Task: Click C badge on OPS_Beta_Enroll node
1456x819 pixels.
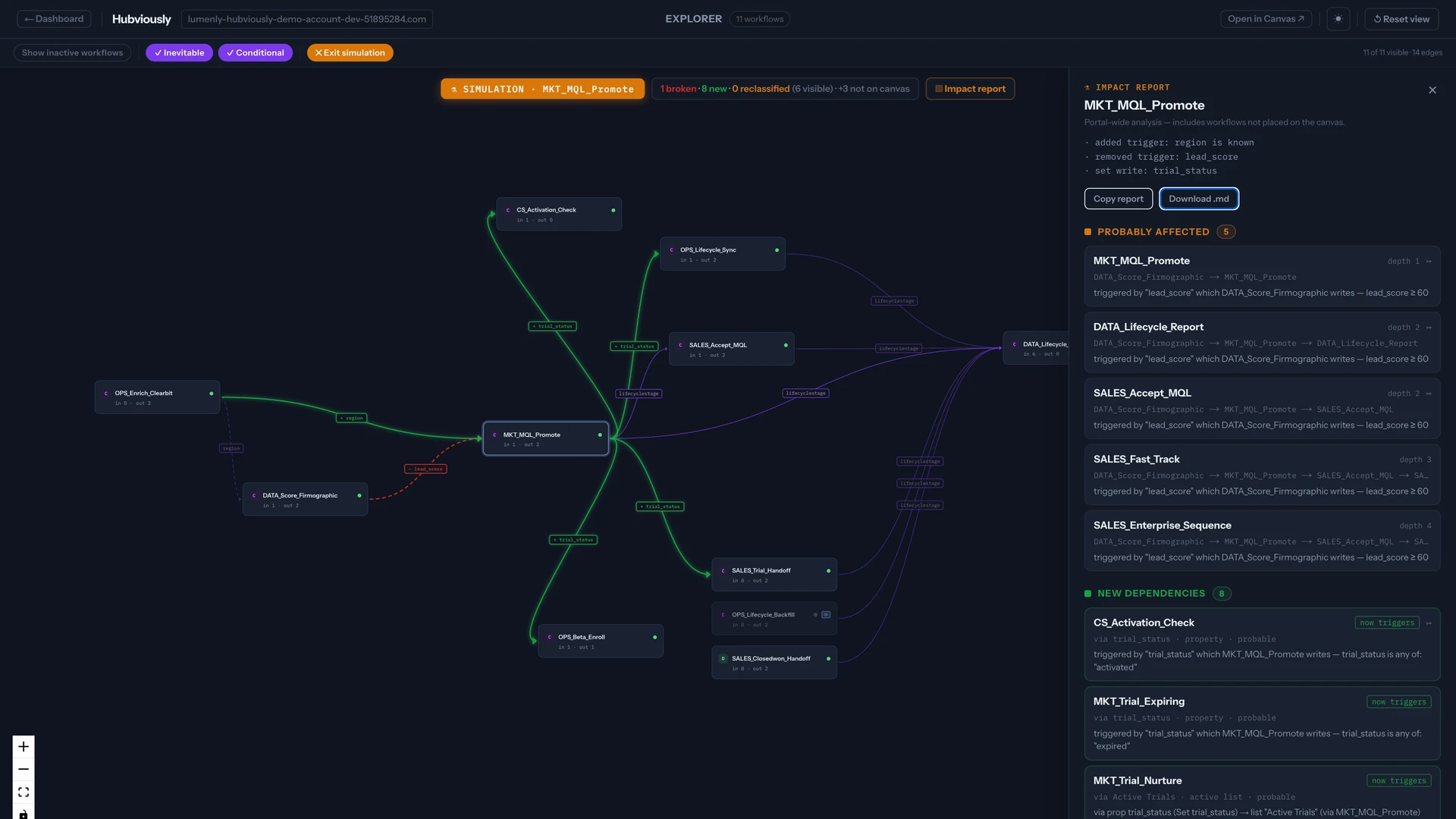Action: (x=550, y=637)
